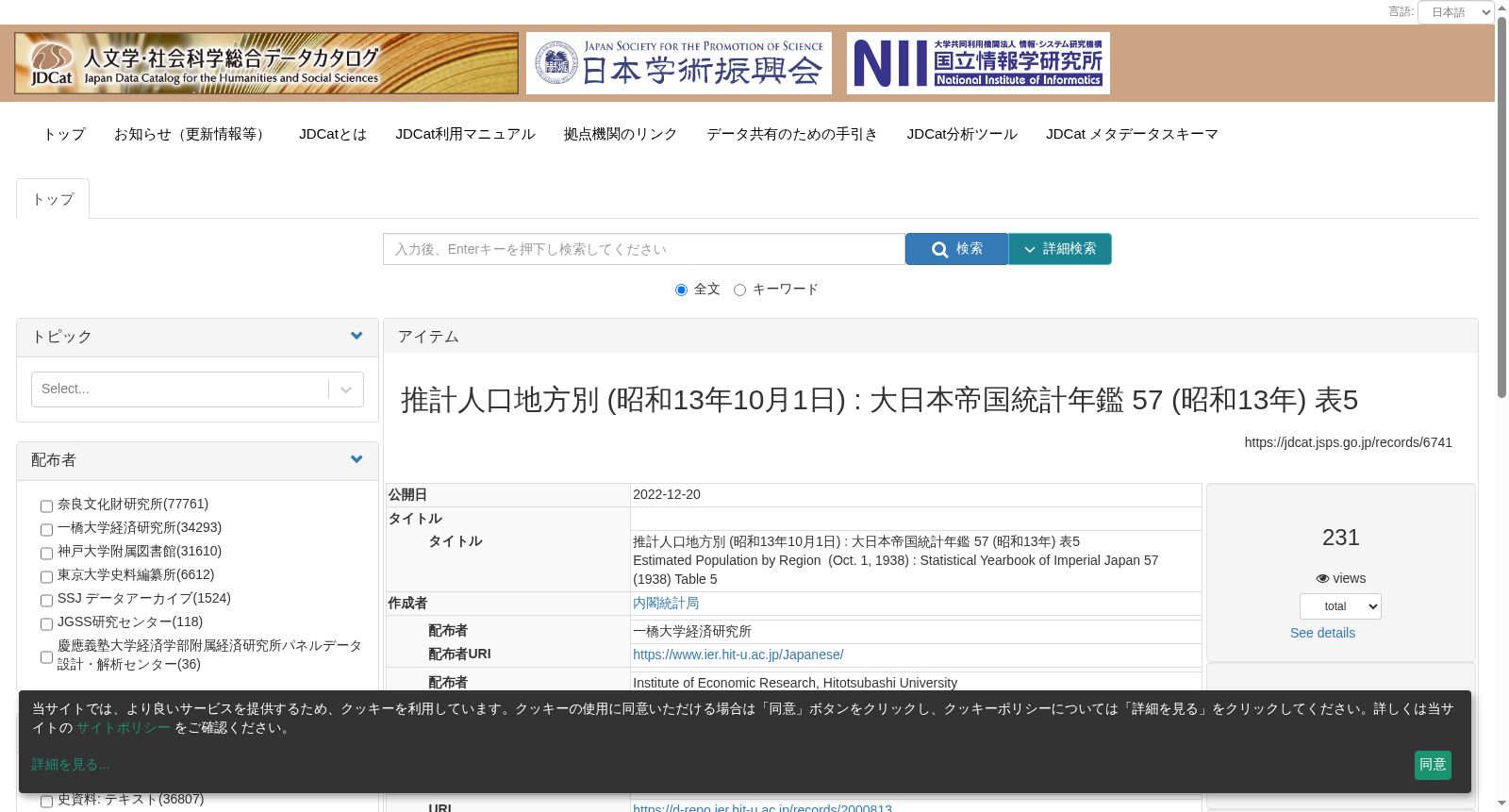Check 史資料: テキスト(36807) checkbox
This screenshot has width=1509, height=812.
tap(46, 802)
